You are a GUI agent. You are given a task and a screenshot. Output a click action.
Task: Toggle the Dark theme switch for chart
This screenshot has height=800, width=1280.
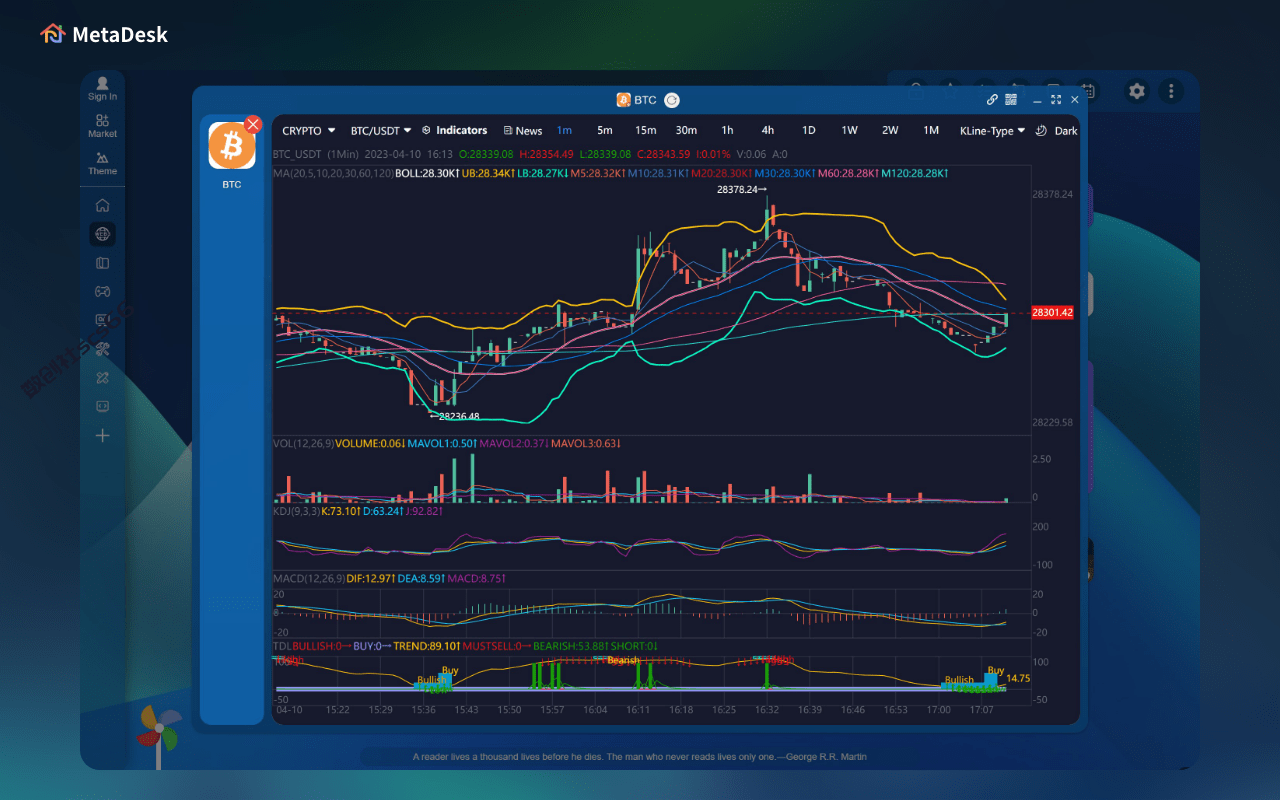(x=1056, y=131)
